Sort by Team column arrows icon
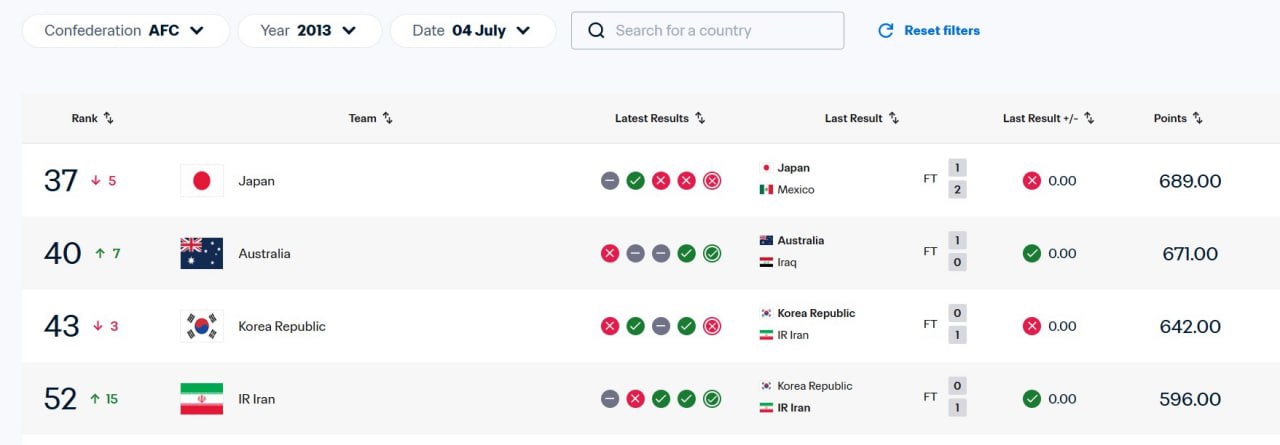This screenshot has width=1280, height=445. tap(387, 118)
